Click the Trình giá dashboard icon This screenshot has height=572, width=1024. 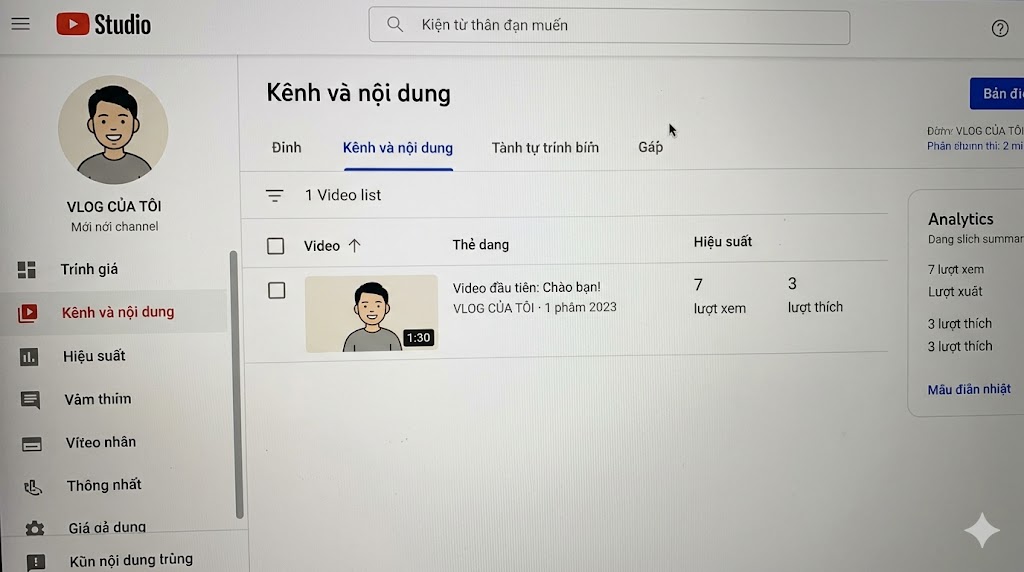[x=27, y=270]
